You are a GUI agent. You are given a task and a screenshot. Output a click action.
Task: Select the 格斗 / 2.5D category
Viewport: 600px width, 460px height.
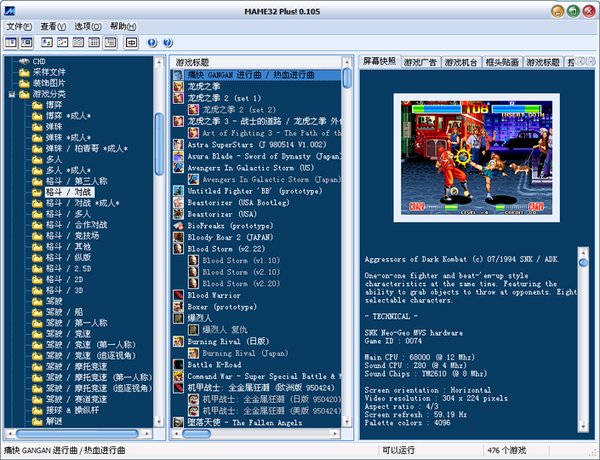pos(68,268)
